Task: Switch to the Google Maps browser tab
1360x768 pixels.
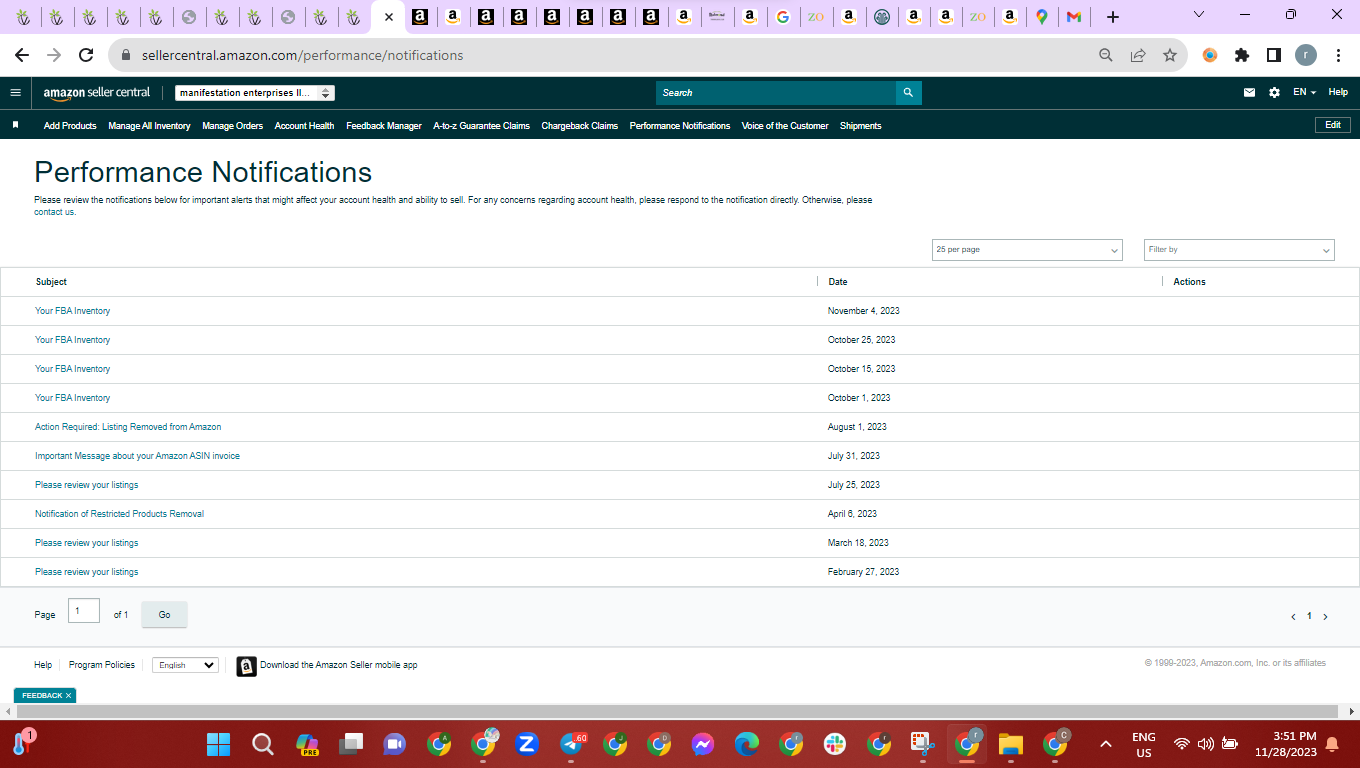Action: pos(1042,17)
